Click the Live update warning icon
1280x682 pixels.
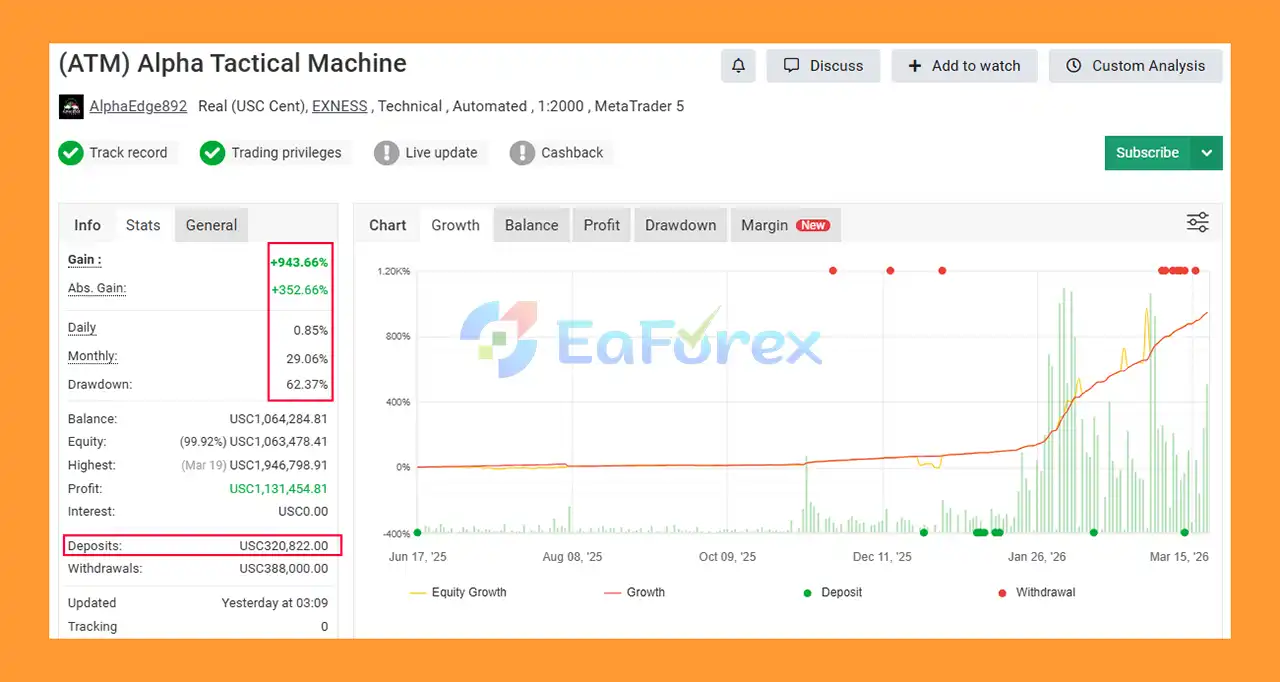click(x=386, y=153)
